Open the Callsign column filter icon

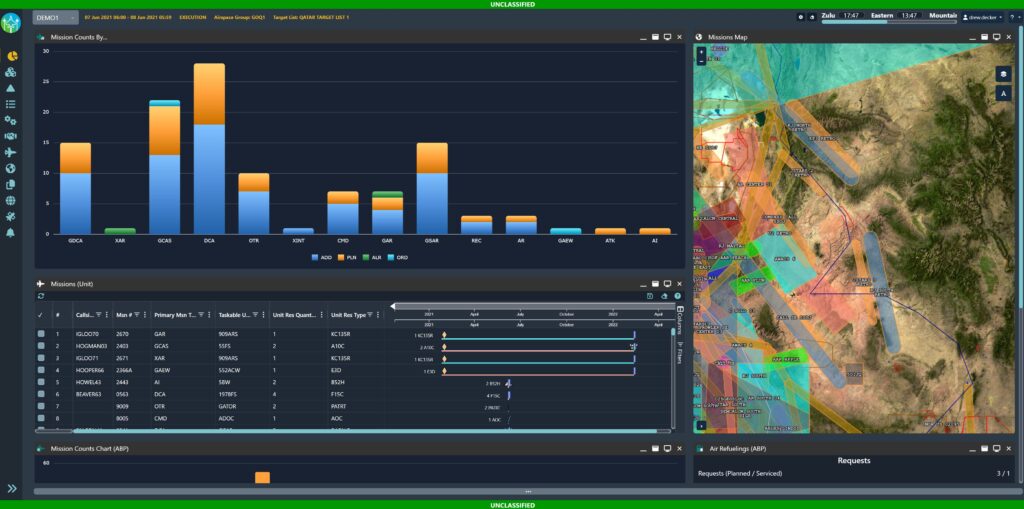[99, 314]
